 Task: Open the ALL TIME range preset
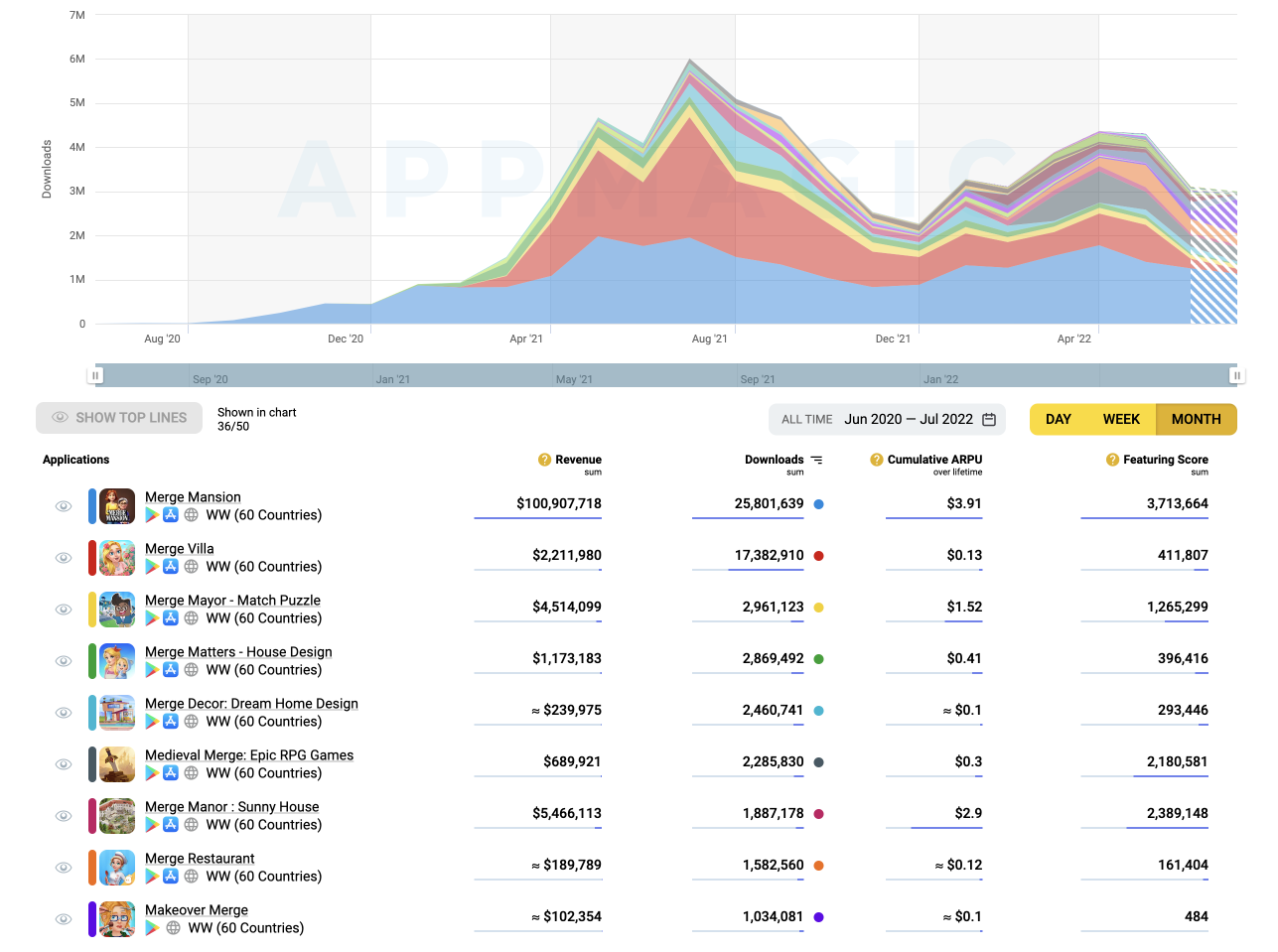(806, 420)
